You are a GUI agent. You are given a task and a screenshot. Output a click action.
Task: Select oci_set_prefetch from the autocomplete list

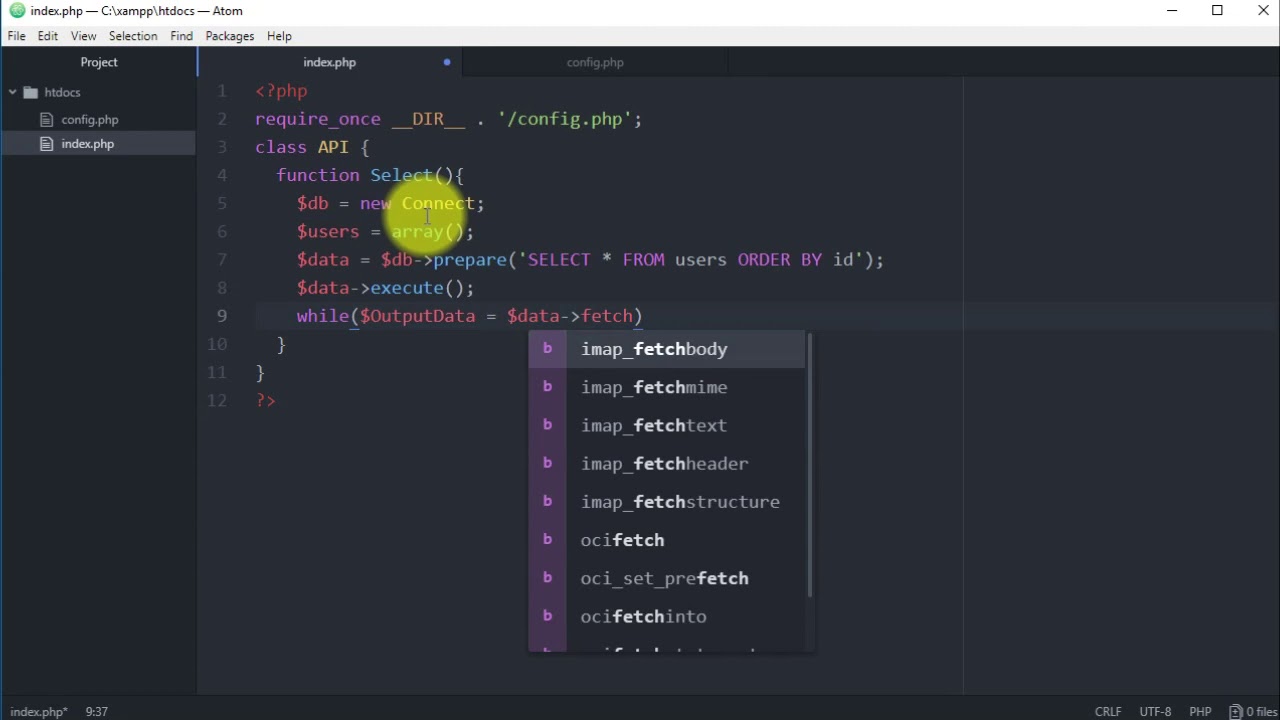664,578
